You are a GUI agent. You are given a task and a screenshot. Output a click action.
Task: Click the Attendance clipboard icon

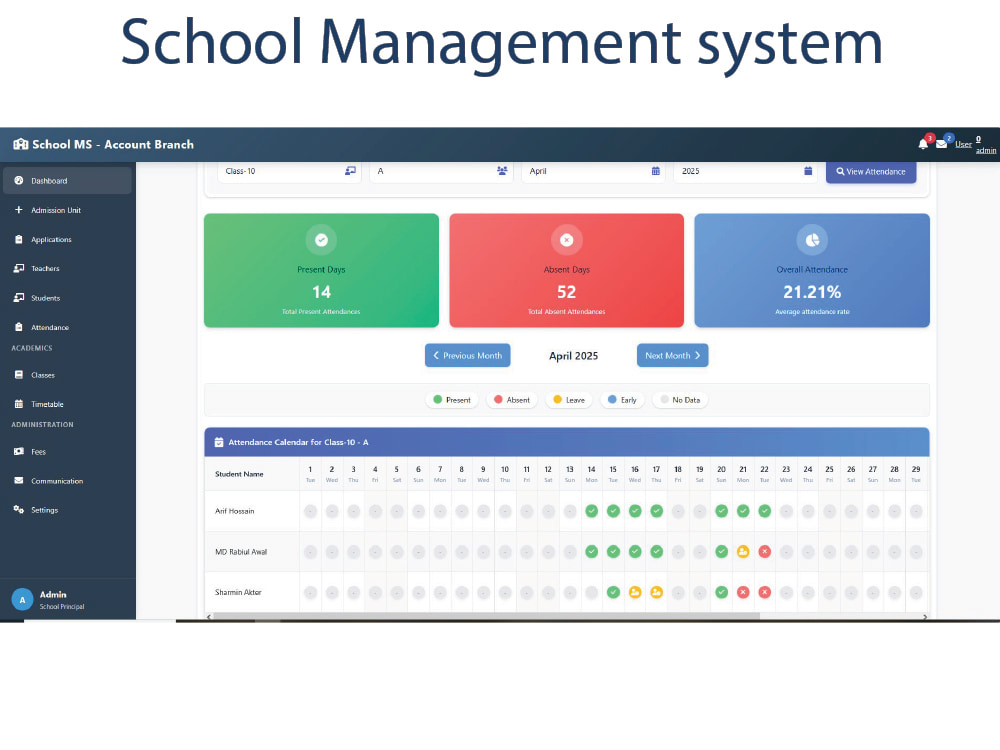point(18,327)
